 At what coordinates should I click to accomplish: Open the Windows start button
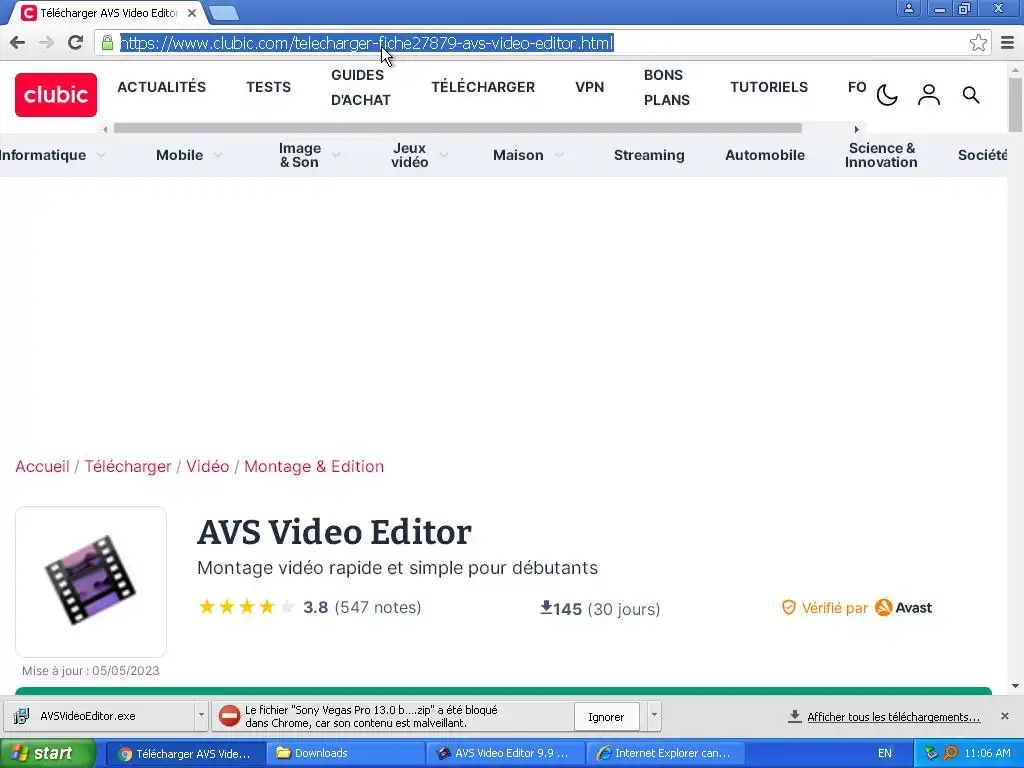[48, 754]
